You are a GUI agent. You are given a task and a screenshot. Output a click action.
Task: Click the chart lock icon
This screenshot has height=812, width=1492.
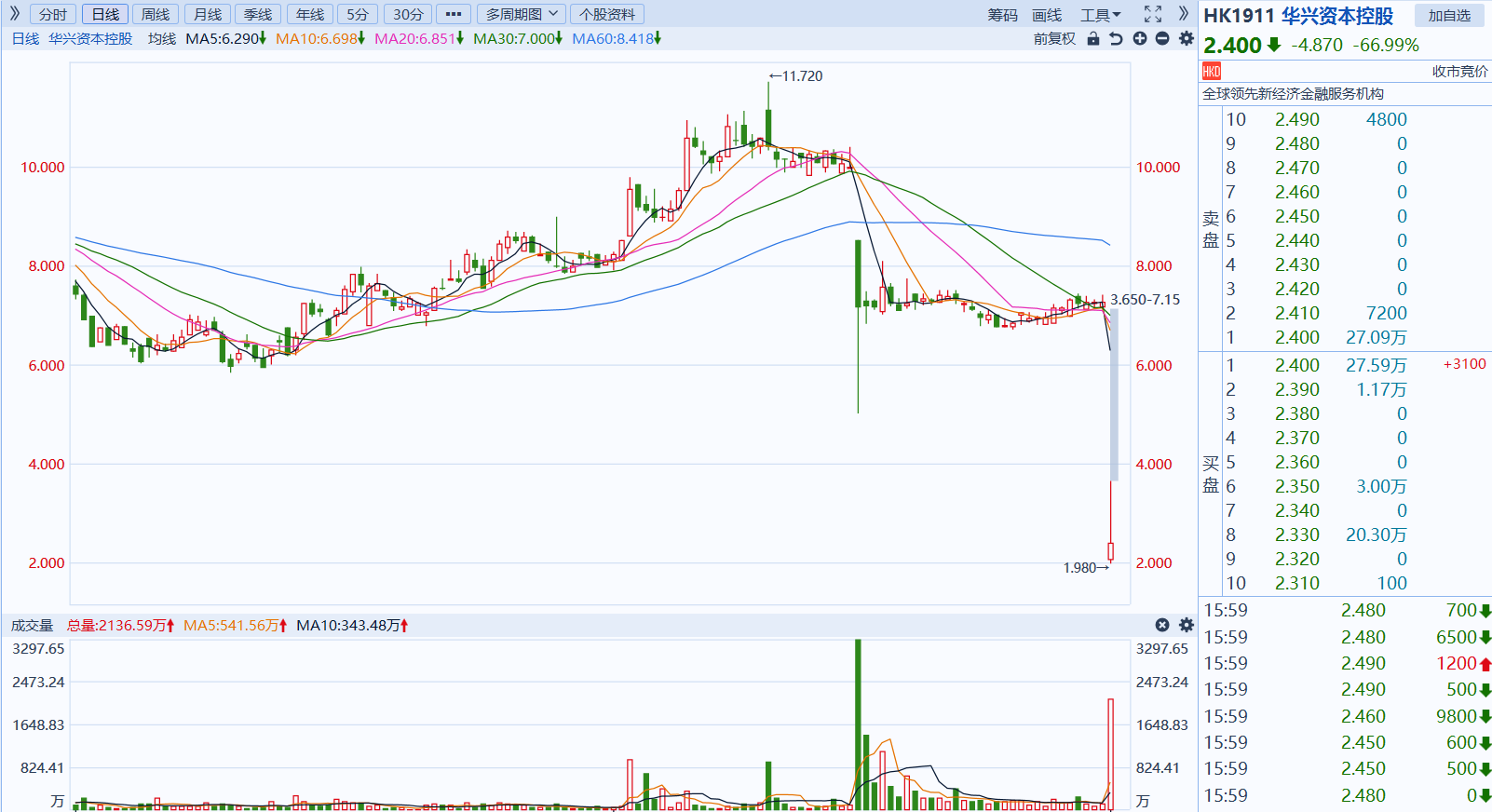pyautogui.click(x=1093, y=38)
